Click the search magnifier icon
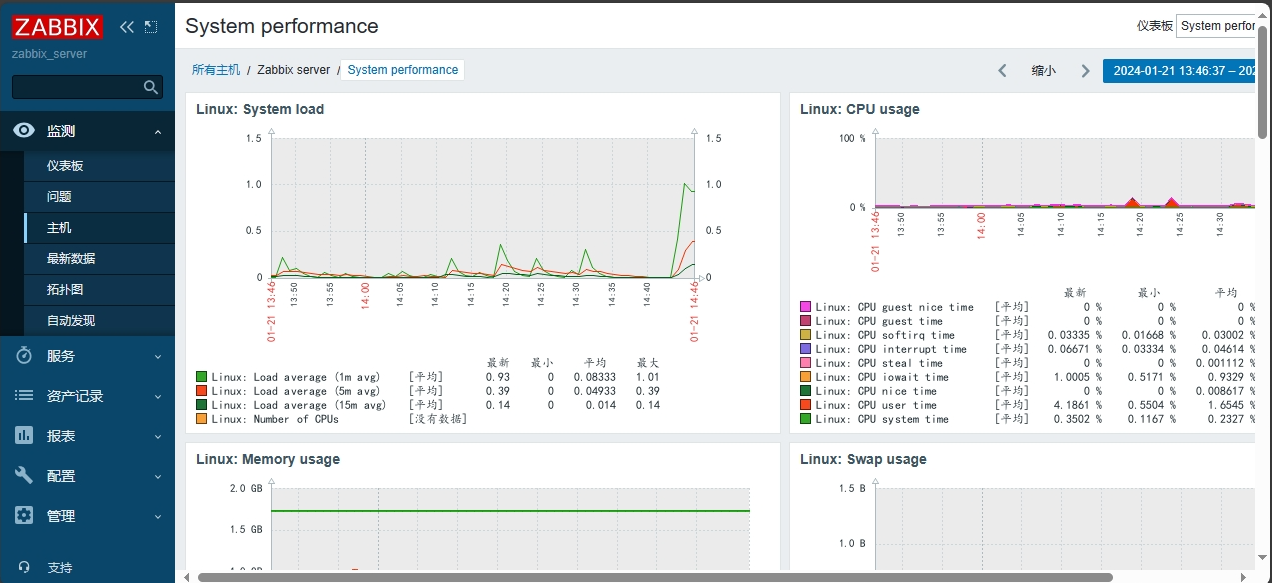Viewport: 1272px width, 583px height. tap(151, 88)
